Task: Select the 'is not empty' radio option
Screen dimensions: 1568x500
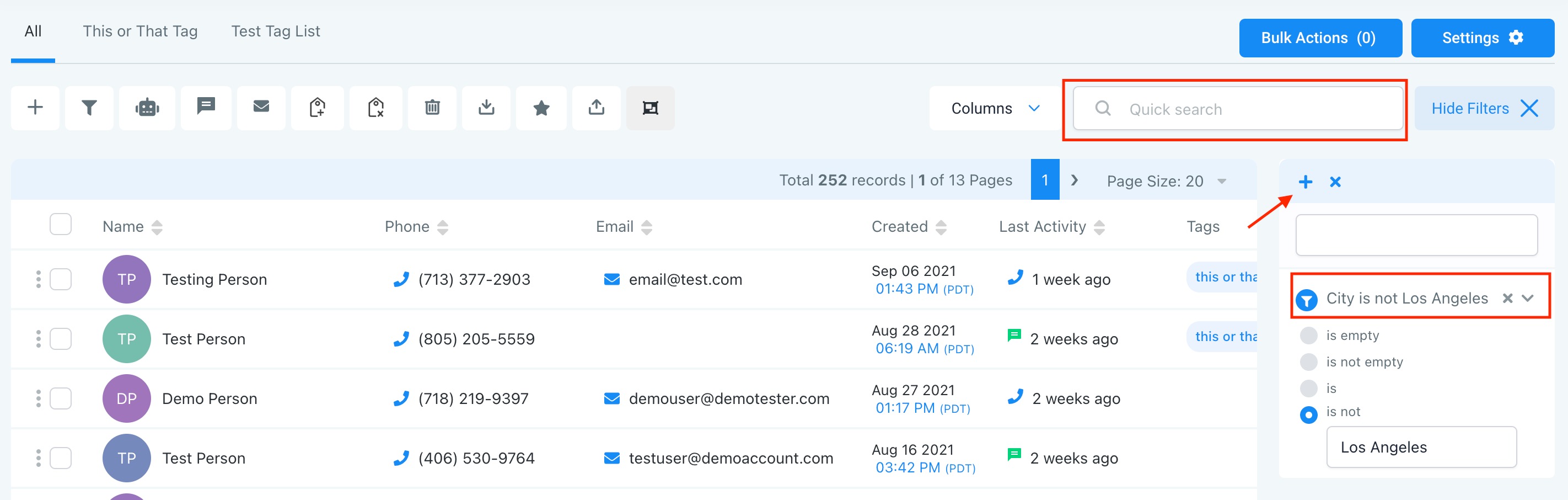Action: [x=1309, y=361]
